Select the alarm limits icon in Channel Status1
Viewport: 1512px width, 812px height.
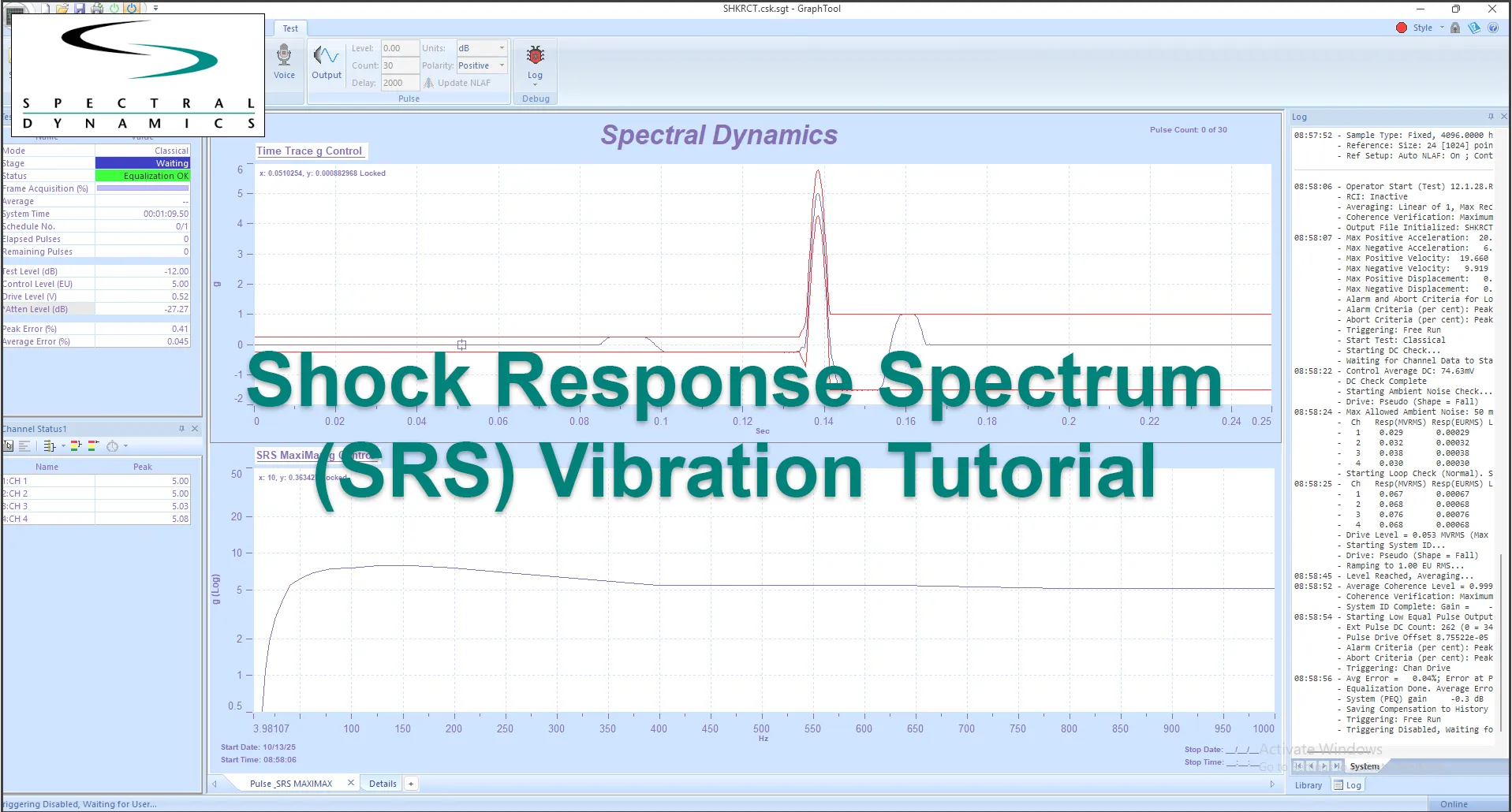(75, 447)
